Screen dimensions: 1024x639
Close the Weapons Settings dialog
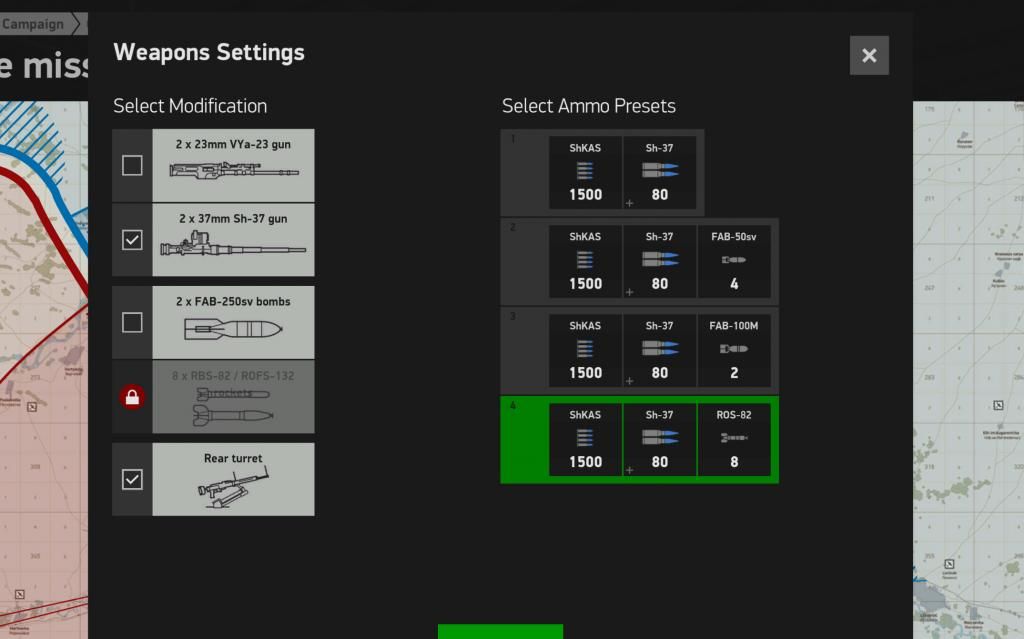(869, 56)
